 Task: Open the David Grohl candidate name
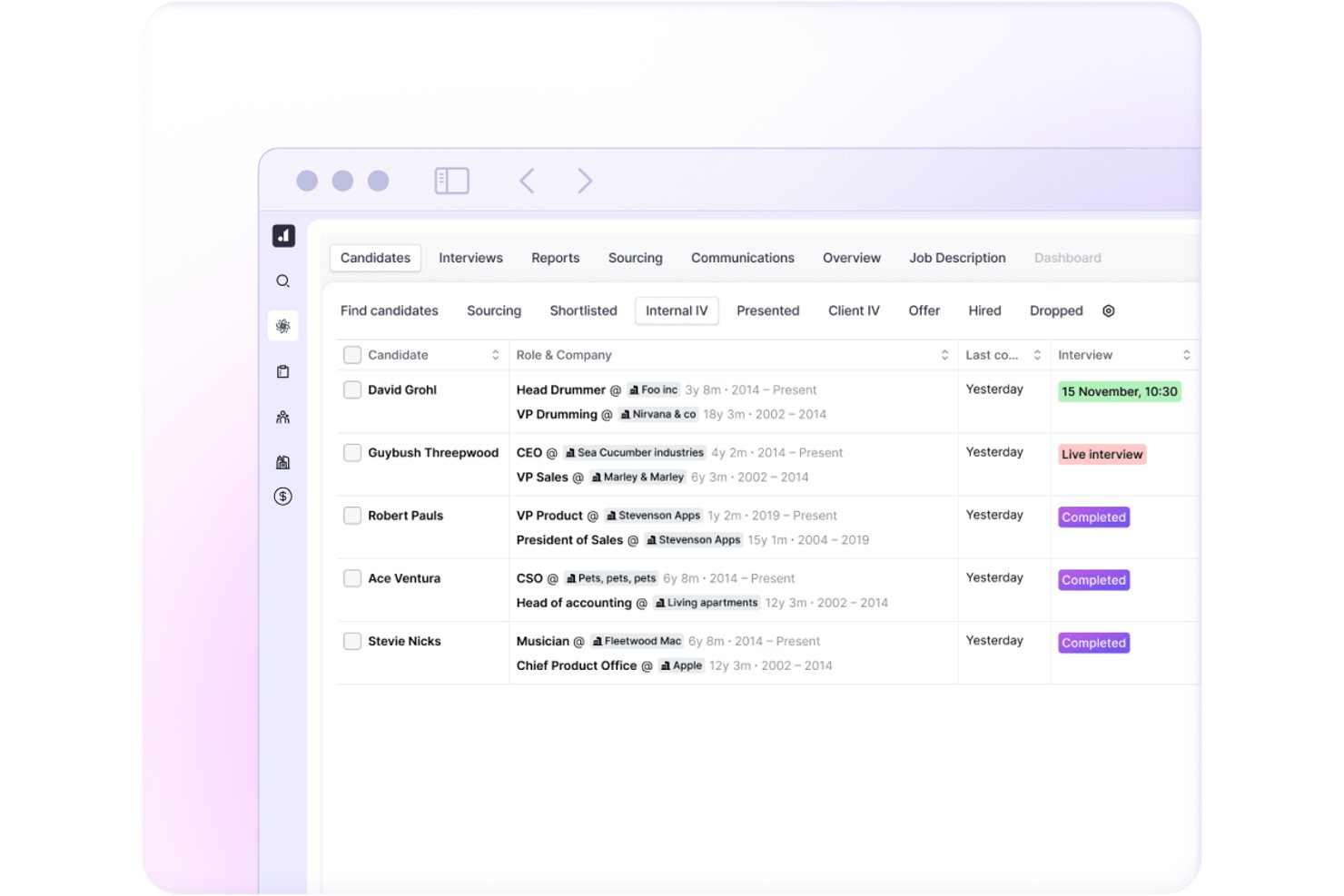pyautogui.click(x=402, y=389)
